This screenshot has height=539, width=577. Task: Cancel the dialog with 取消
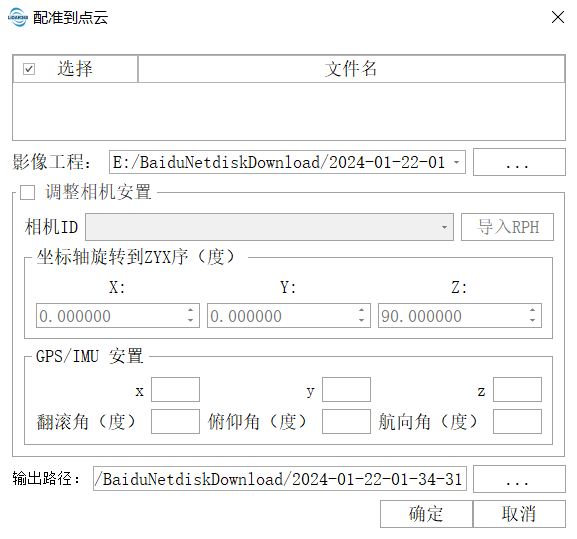[519, 514]
